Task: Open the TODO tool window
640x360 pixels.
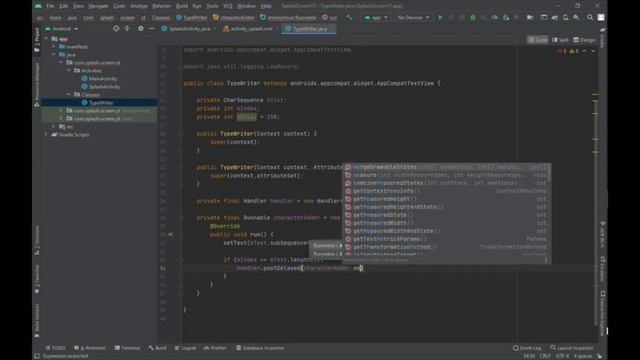Action: [x=56, y=348]
